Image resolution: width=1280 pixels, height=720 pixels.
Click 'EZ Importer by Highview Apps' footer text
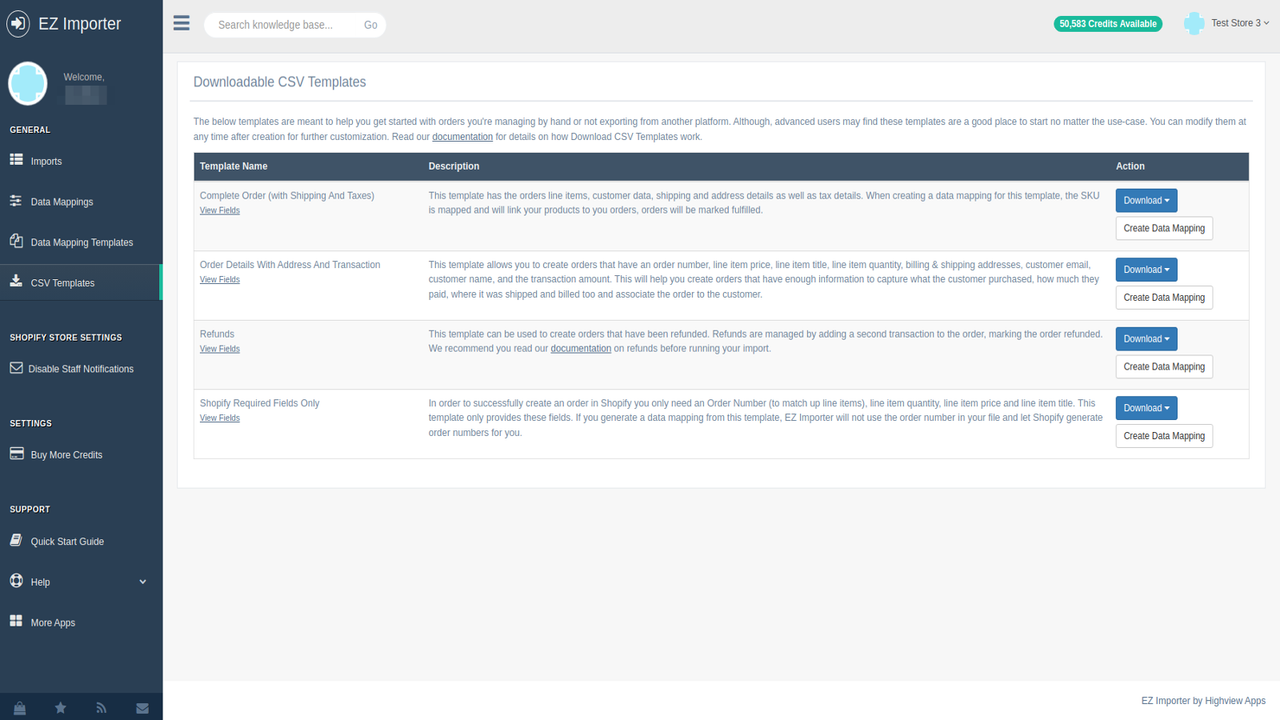(1203, 701)
